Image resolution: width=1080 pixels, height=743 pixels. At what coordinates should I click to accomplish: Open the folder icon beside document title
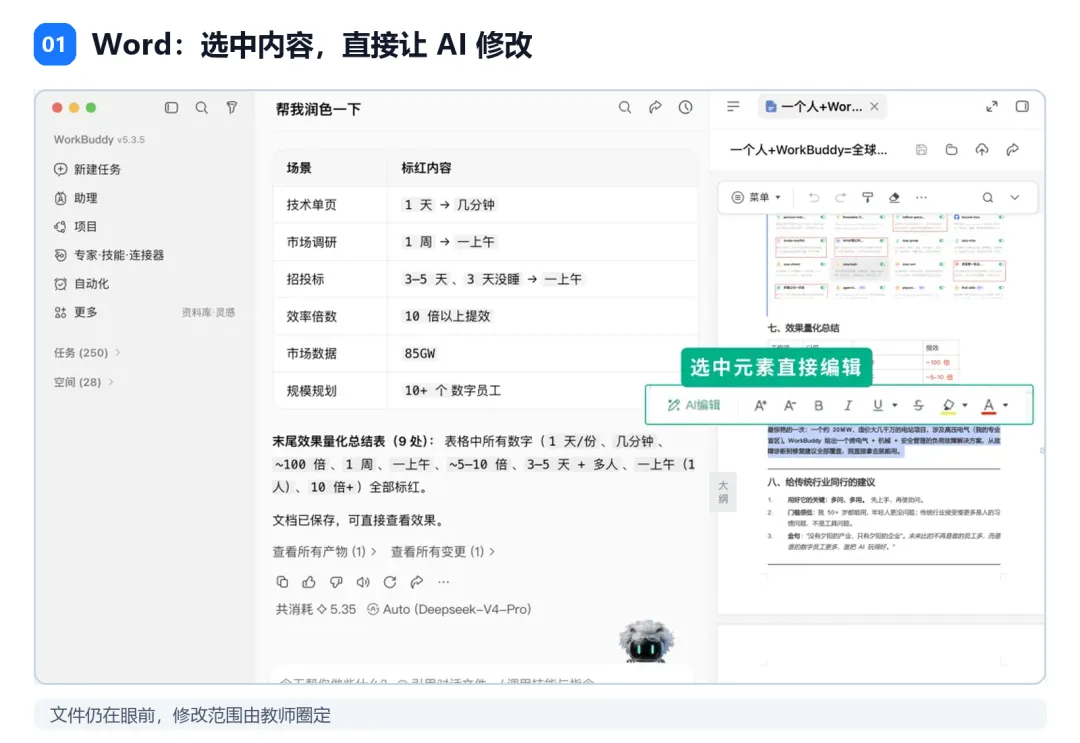coord(951,149)
